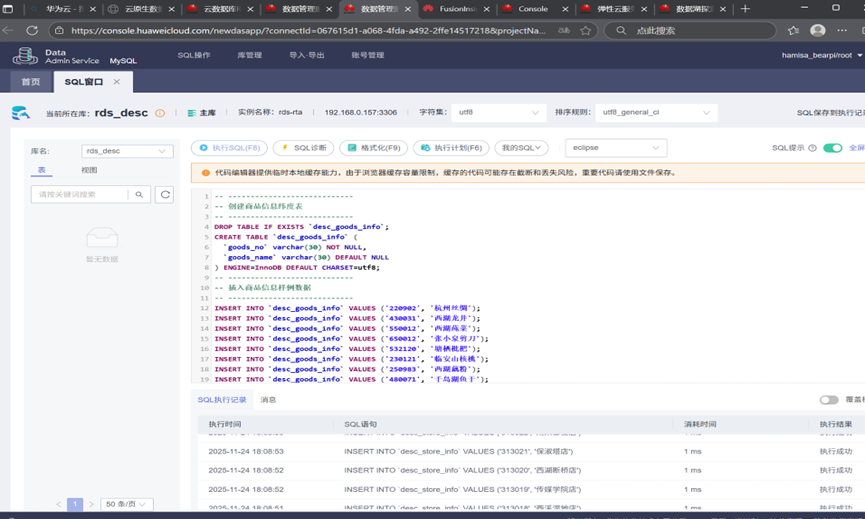Viewport: 865px width, 519px height.
Task: Switch to the 首页 tab
Action: pos(31,82)
